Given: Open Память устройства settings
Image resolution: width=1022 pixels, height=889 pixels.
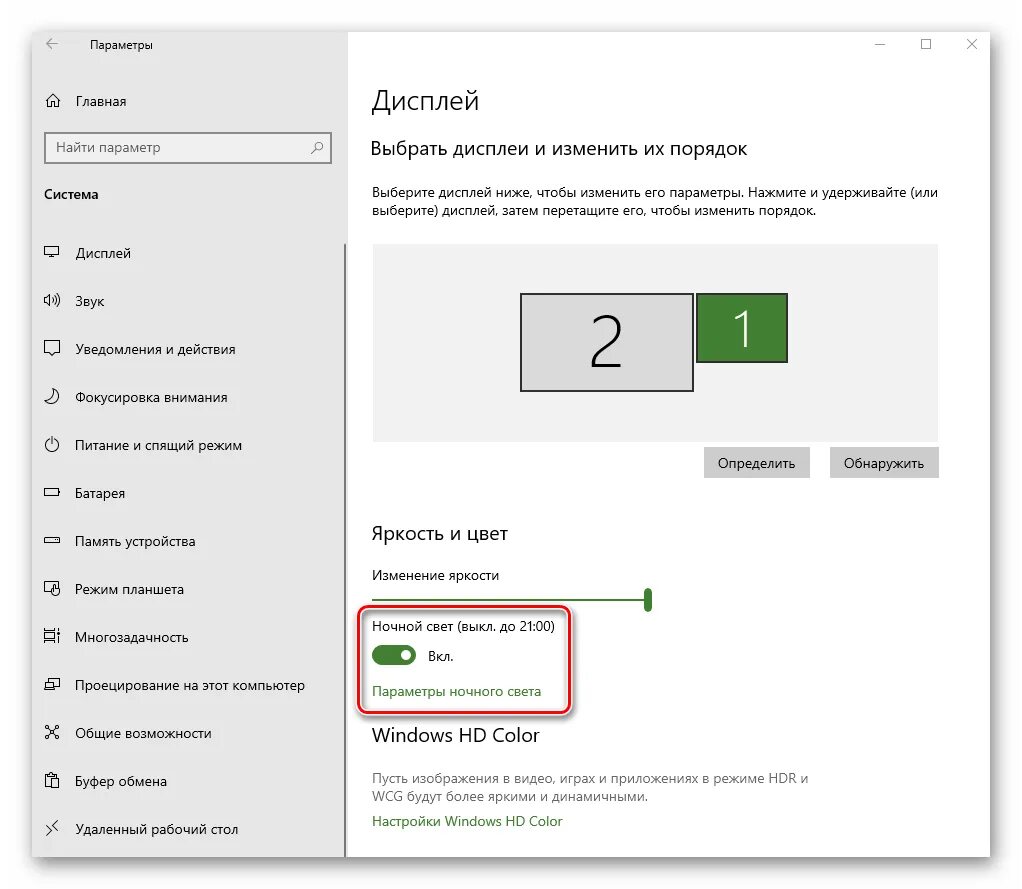Looking at the screenshot, I should 135,541.
